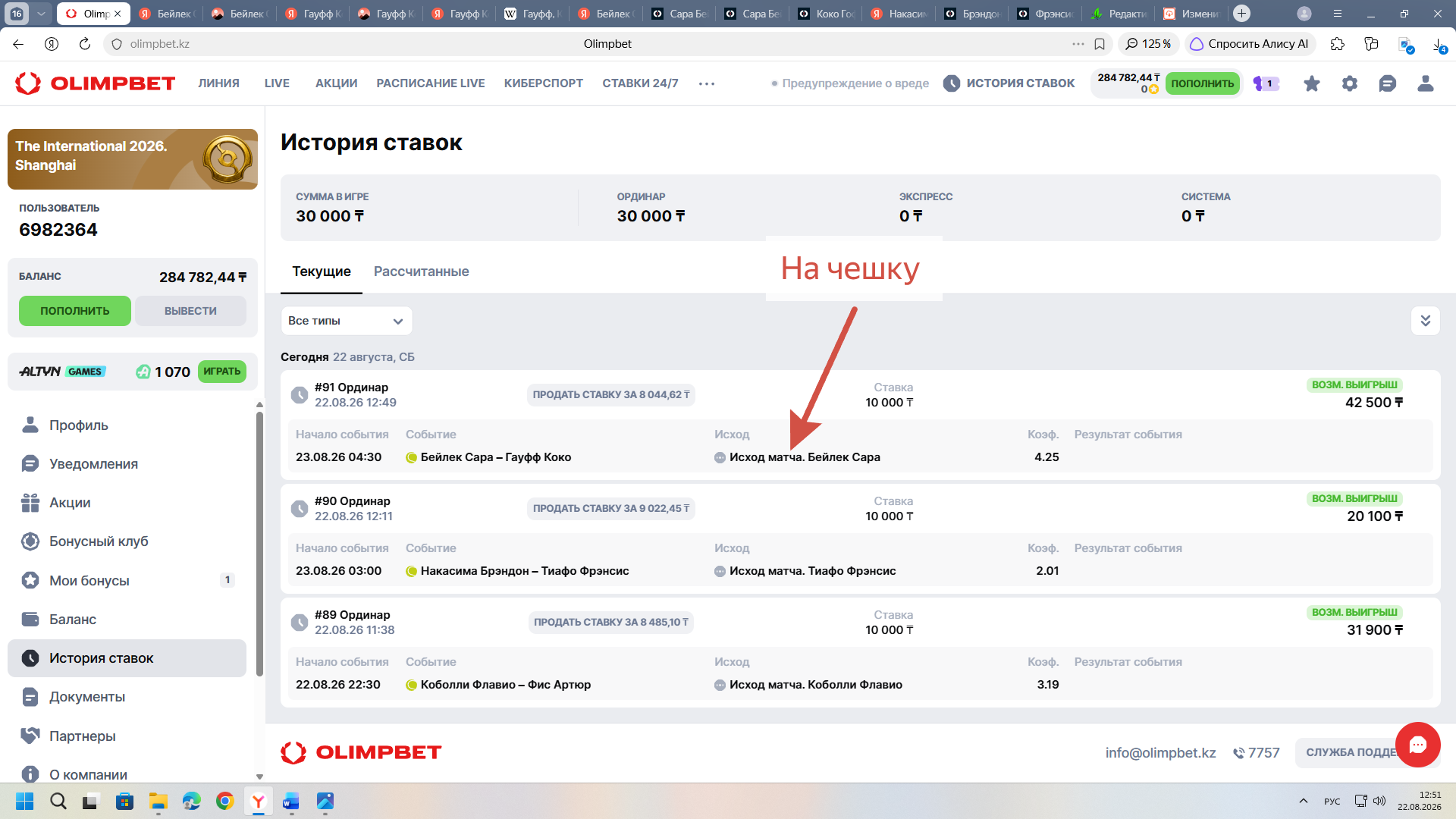Screen dimensions: 1456x819
Task: Open browser downloads icon
Action: coord(1439,45)
